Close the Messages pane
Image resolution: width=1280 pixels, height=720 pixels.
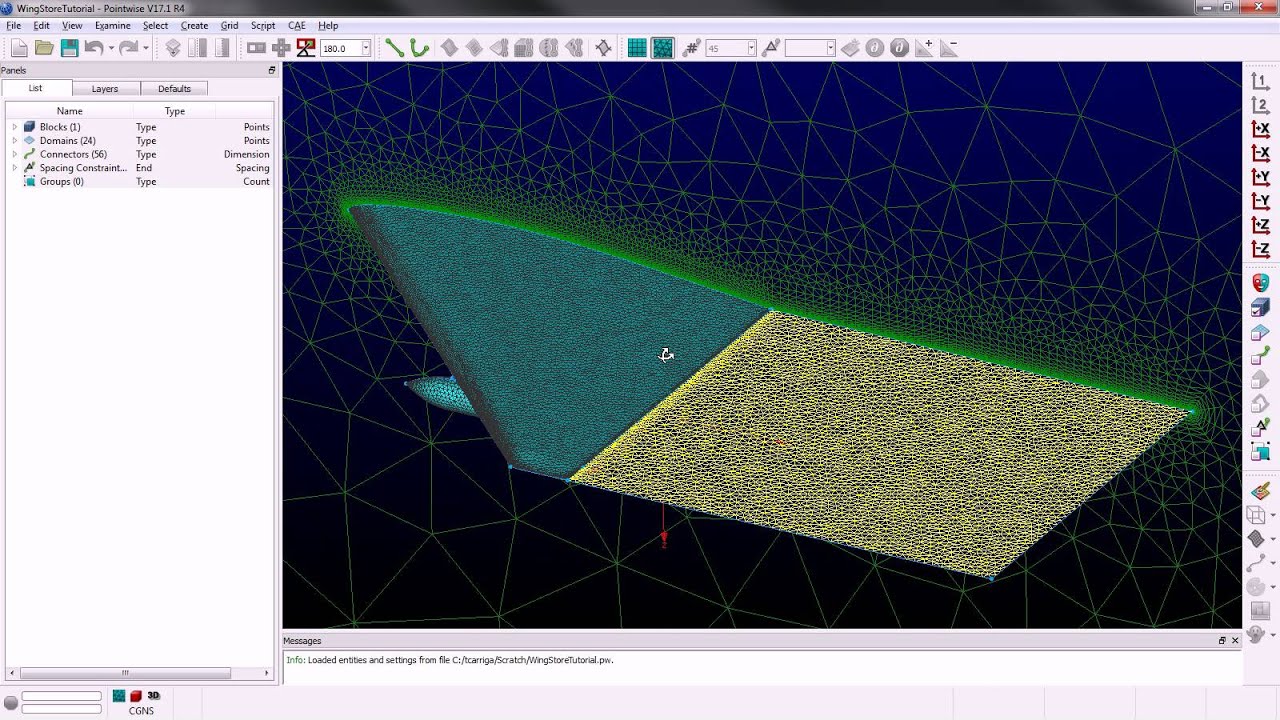pyautogui.click(x=1235, y=641)
